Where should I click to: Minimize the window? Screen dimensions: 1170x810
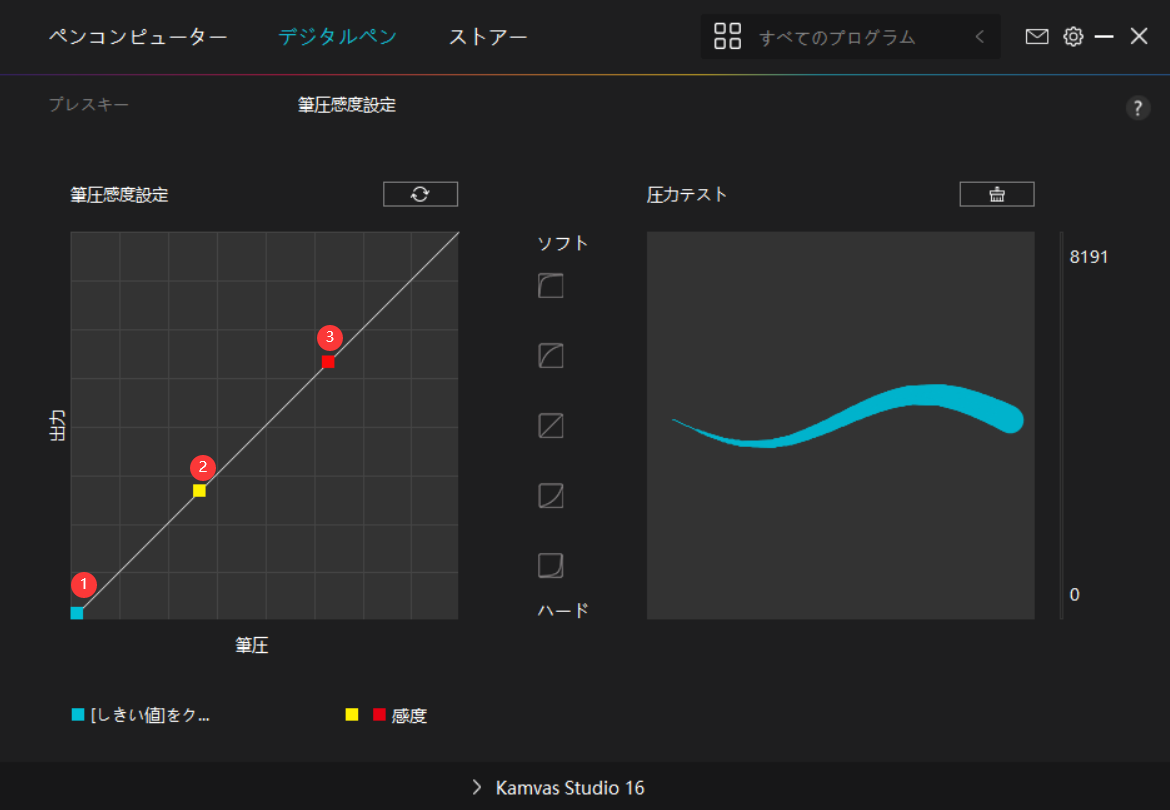[x=1104, y=37]
